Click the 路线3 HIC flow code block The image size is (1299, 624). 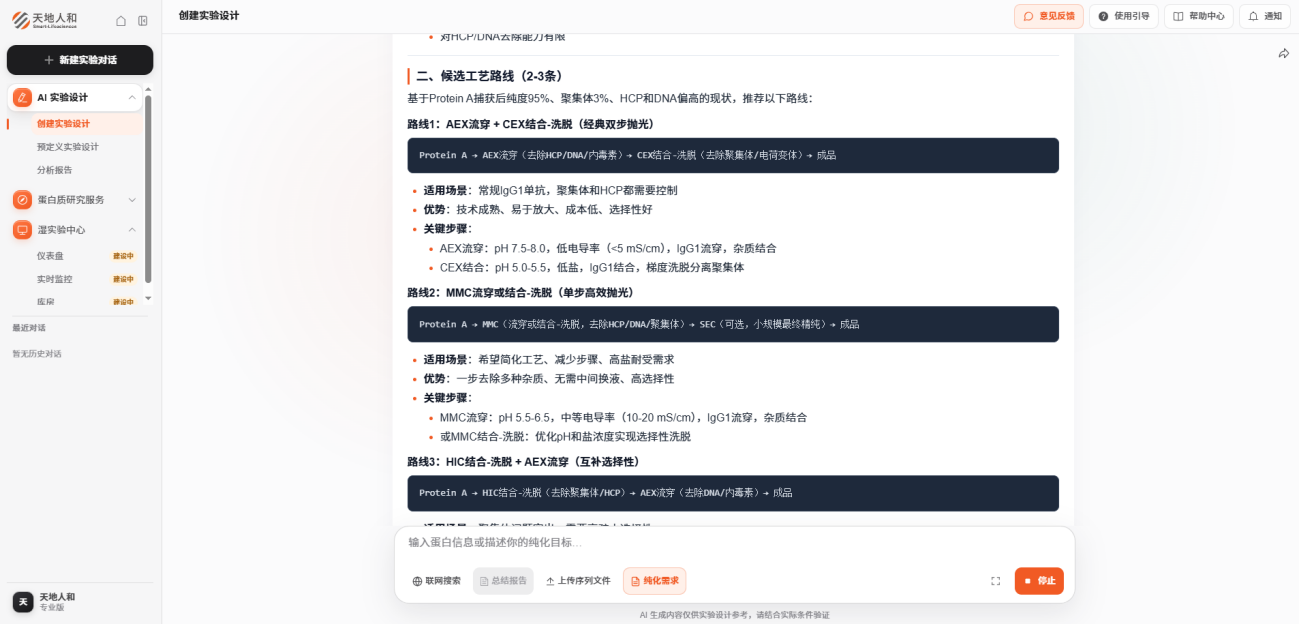tap(733, 493)
